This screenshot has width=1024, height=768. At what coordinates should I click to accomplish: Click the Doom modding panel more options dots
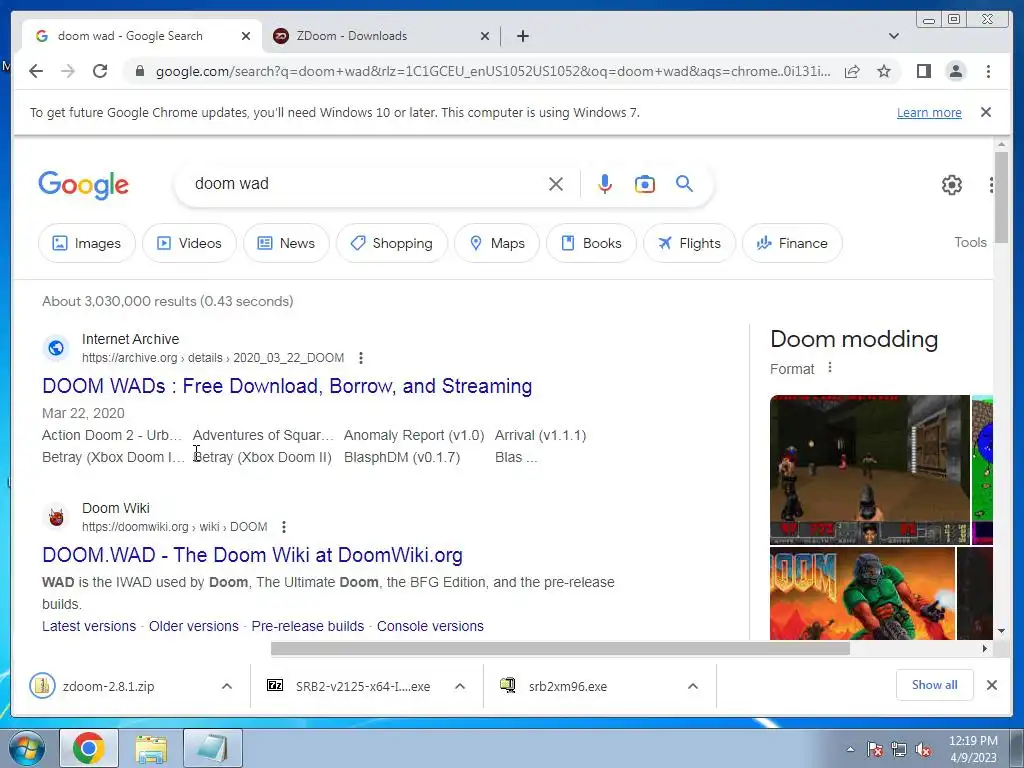pyautogui.click(x=829, y=368)
